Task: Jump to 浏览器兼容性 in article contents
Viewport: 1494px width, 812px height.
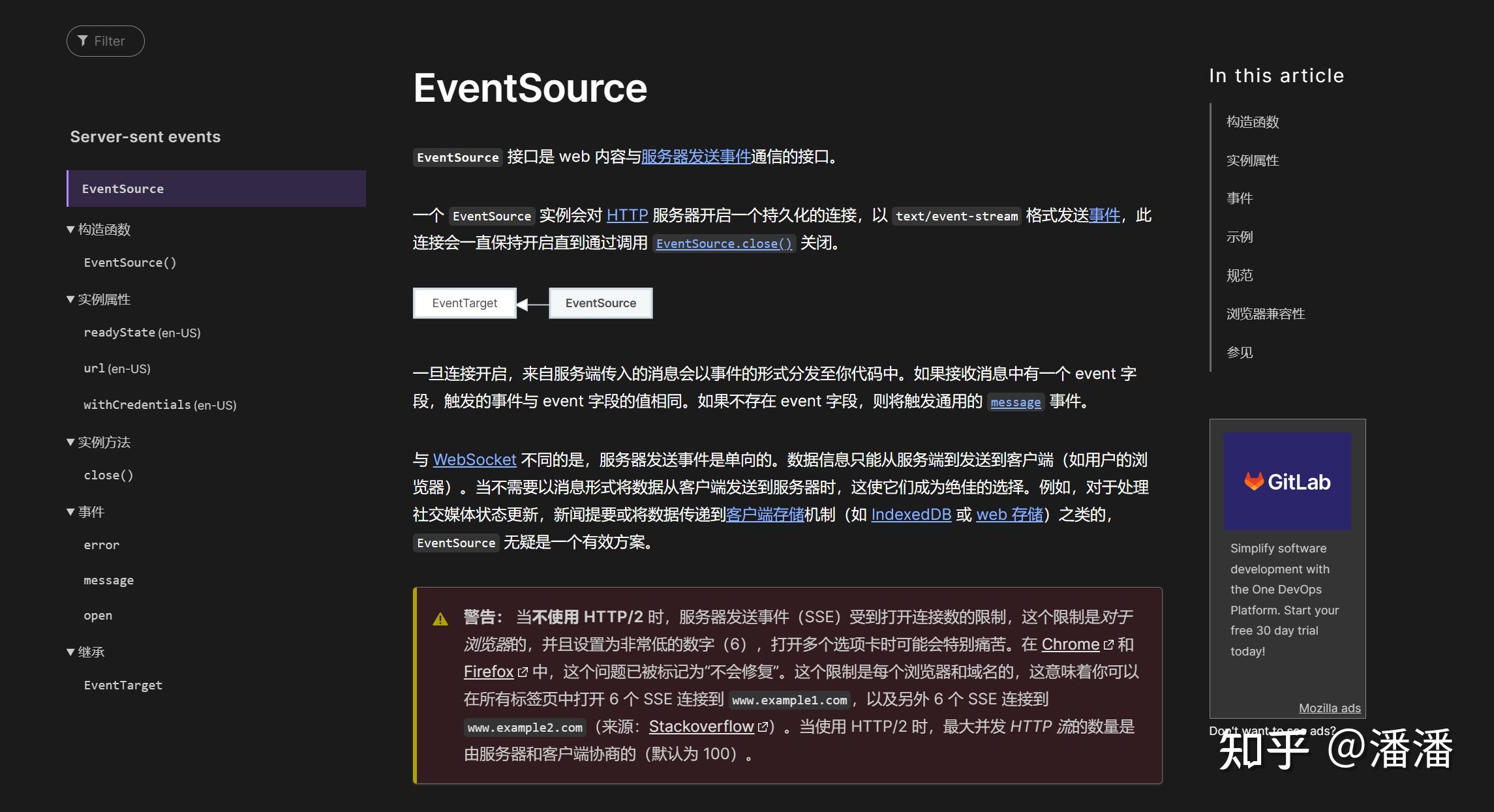Action: tap(1265, 314)
